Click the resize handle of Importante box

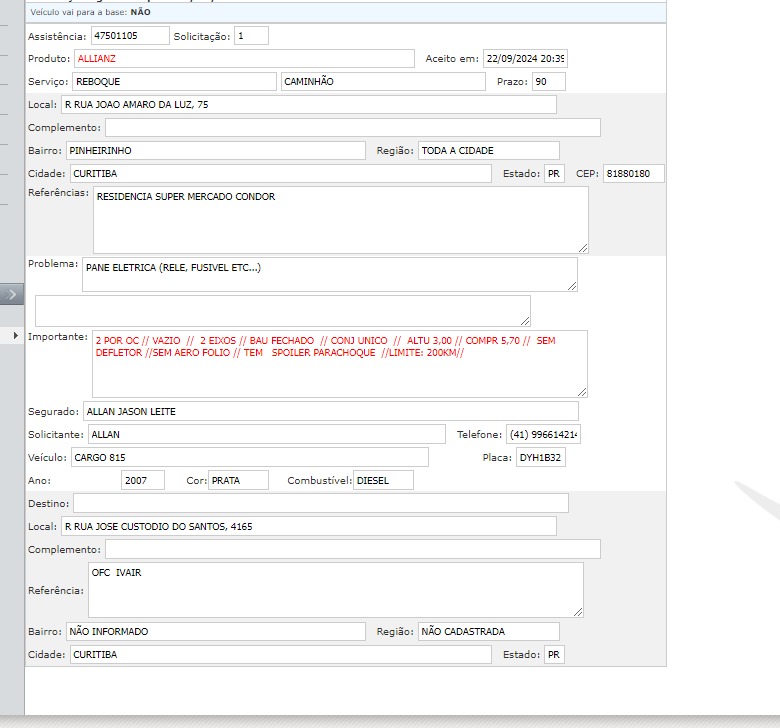click(582, 392)
